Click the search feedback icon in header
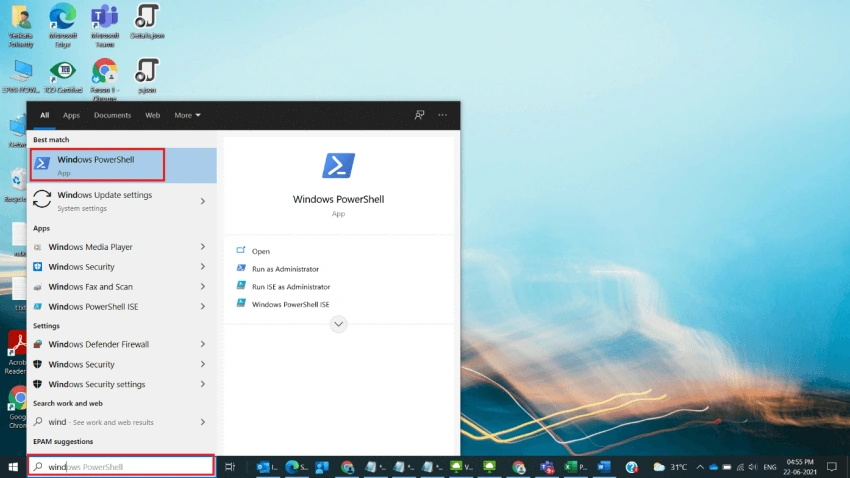Image resolution: width=850 pixels, height=478 pixels. [419, 115]
